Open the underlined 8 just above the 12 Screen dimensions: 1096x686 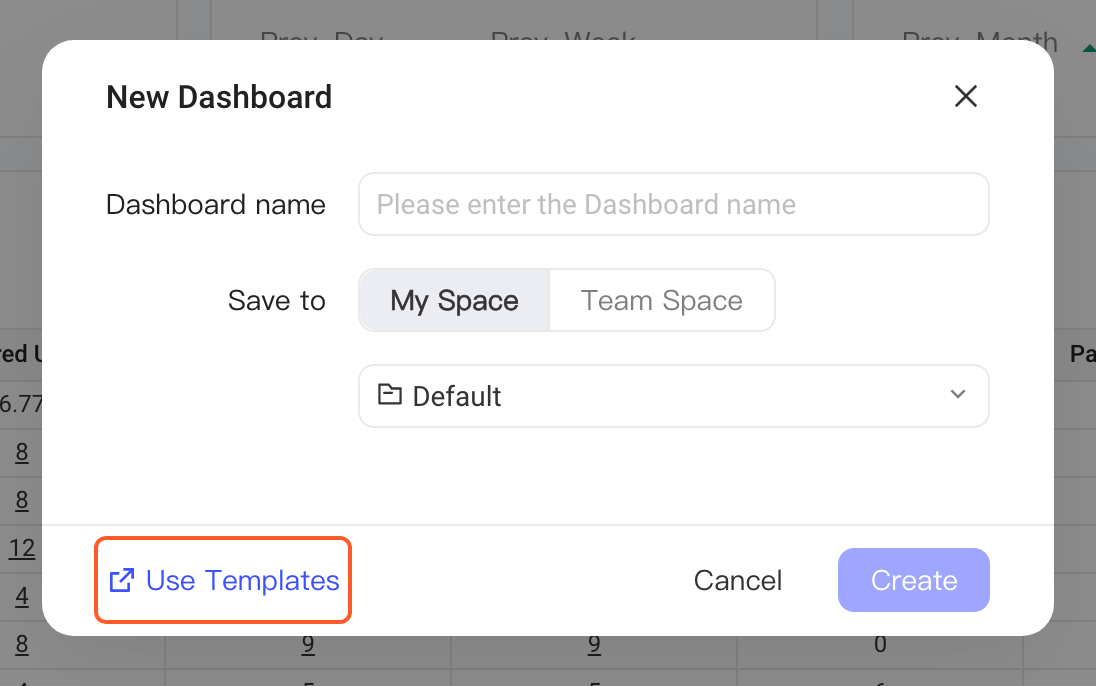(22, 501)
